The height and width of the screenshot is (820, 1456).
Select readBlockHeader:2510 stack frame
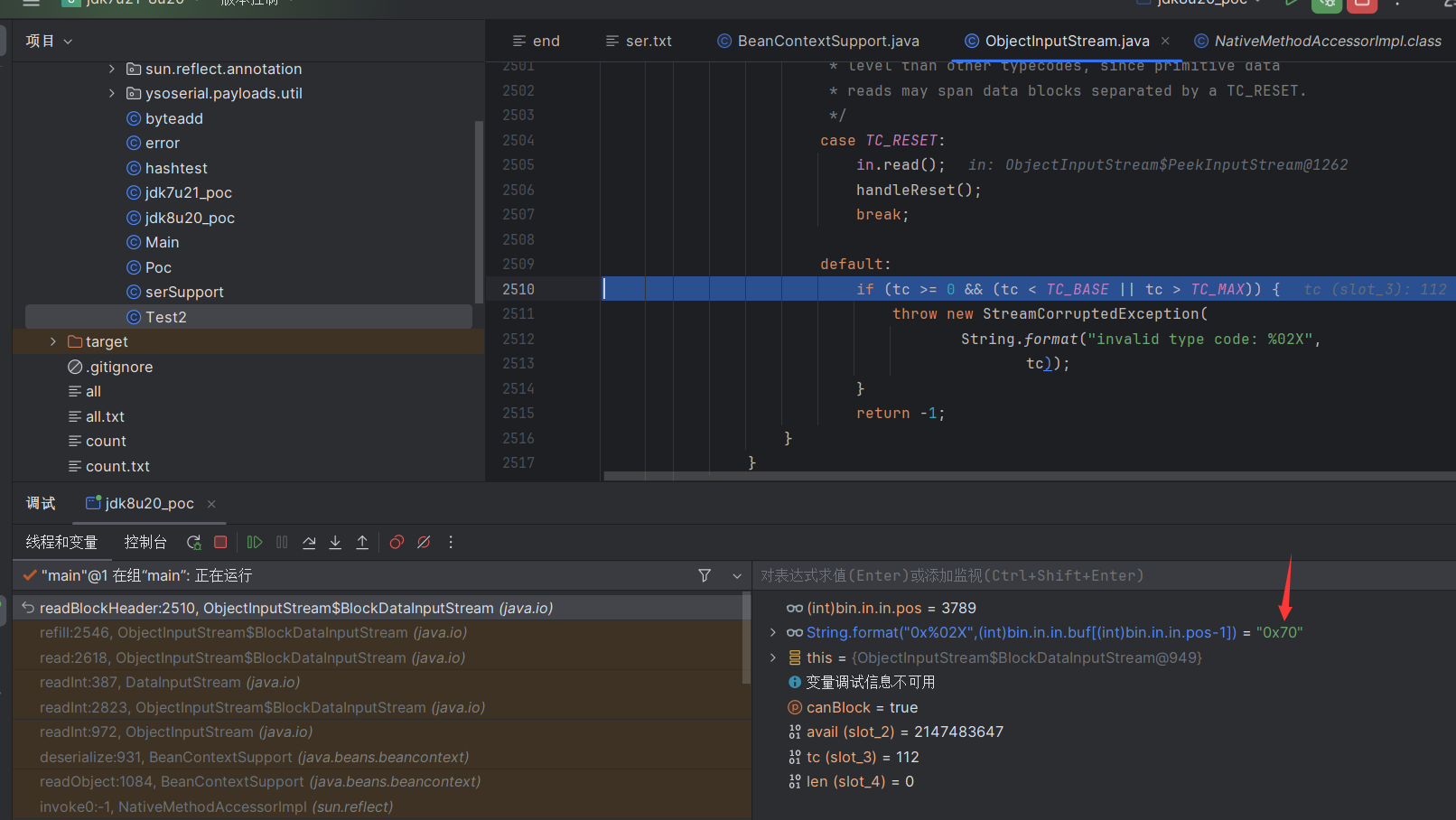381,608
